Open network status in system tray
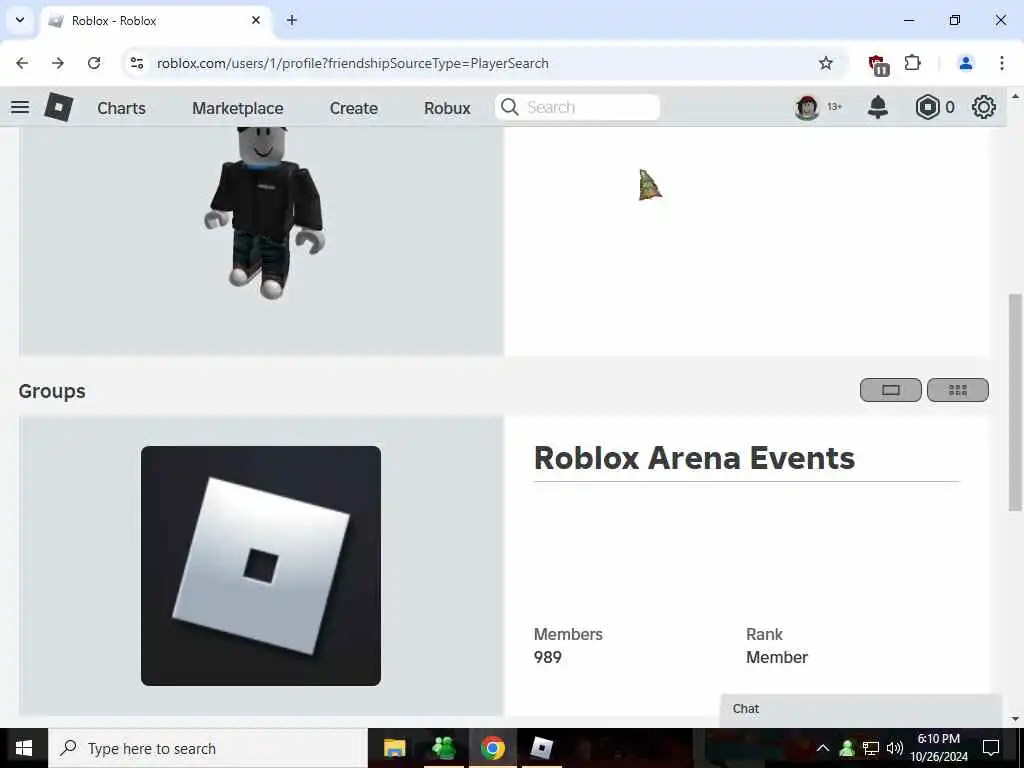The width and height of the screenshot is (1024, 768). point(871,748)
